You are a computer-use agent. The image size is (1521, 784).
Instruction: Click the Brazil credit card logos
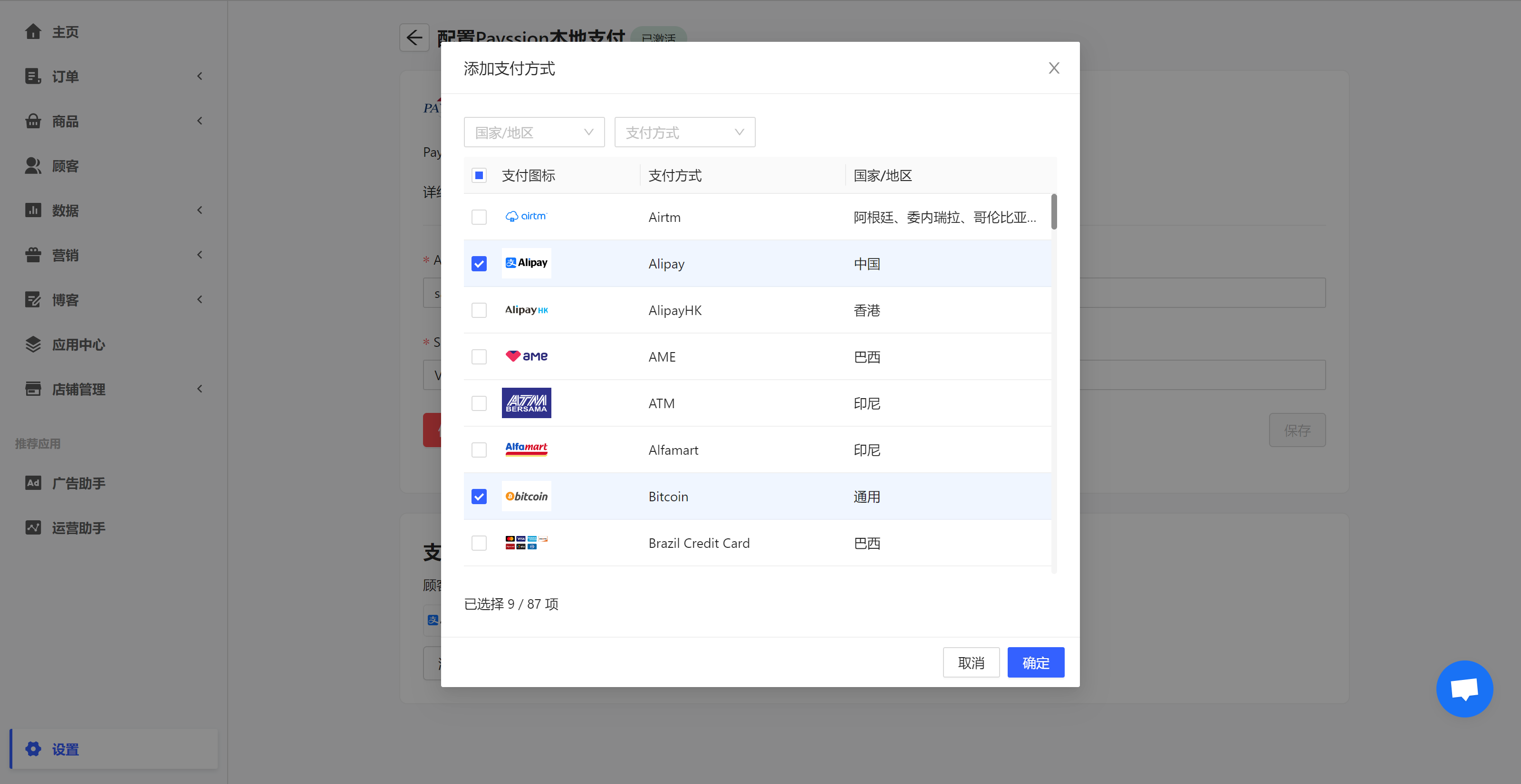(526, 543)
